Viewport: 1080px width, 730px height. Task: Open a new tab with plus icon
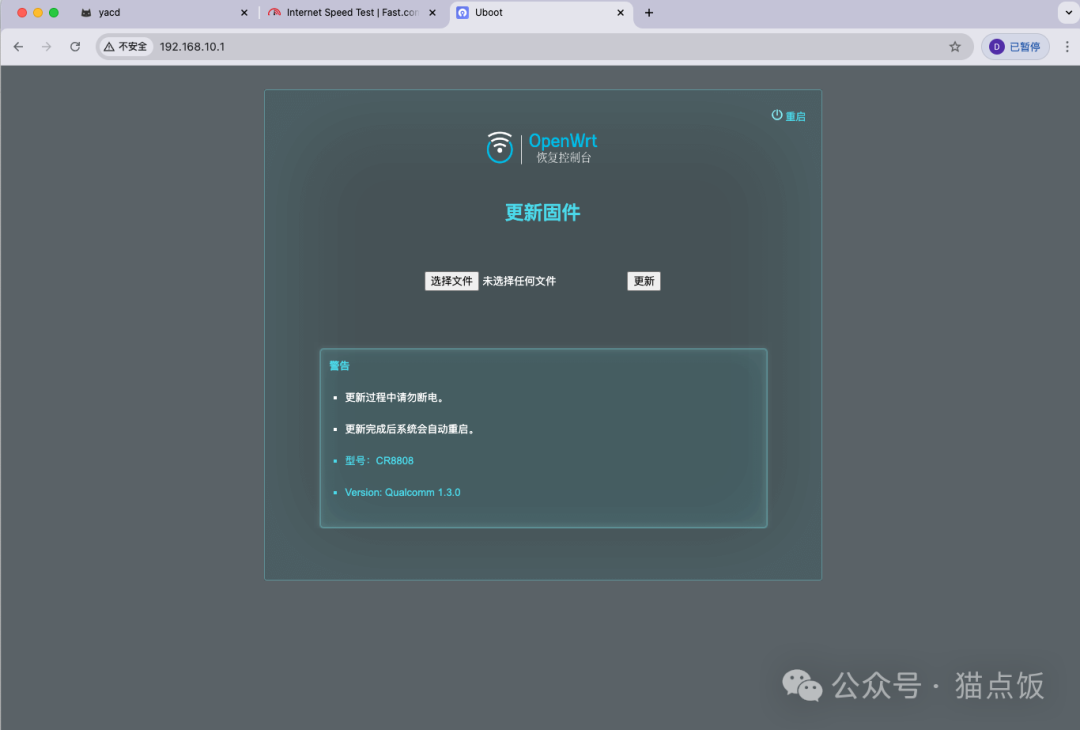point(649,12)
